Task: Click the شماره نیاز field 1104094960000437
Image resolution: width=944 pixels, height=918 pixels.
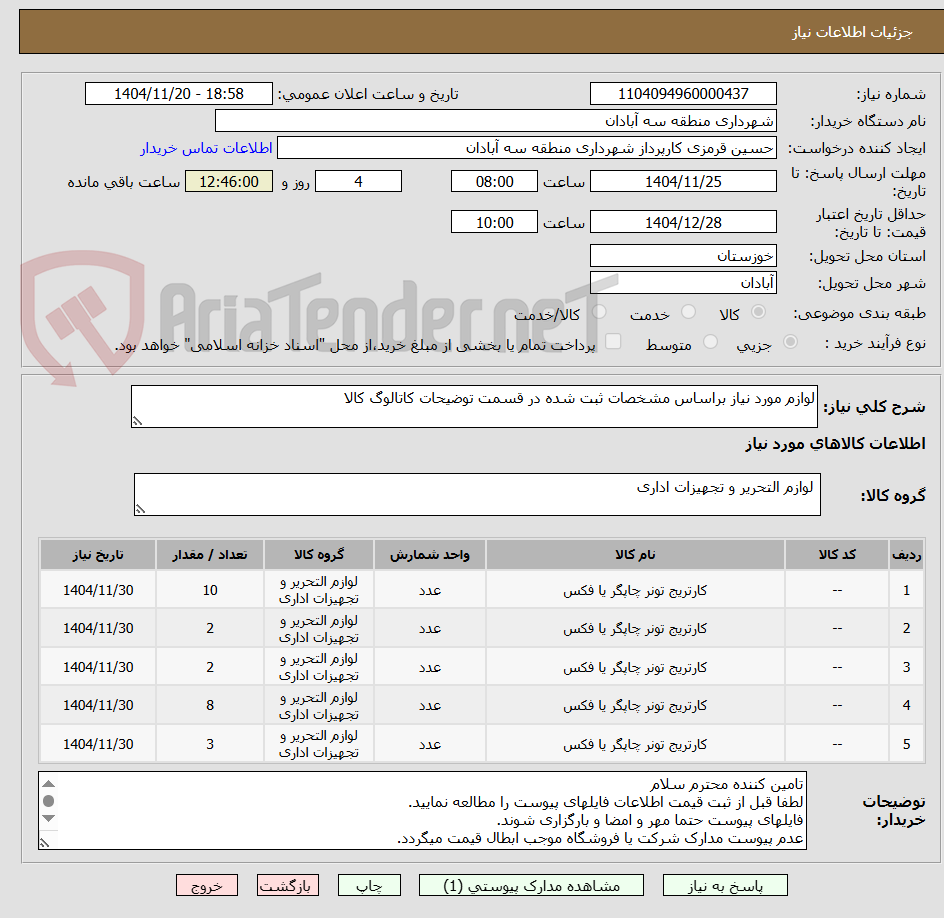Action: [x=683, y=94]
